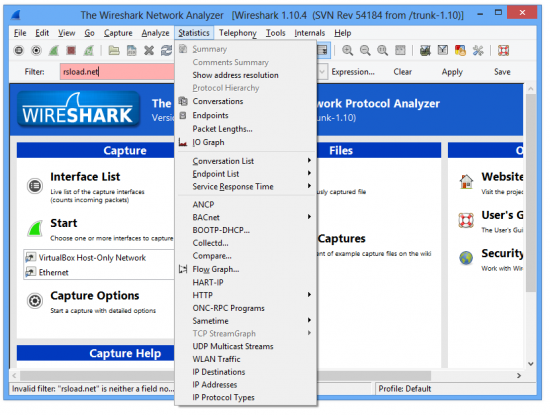Click the Website house icon

coord(466,182)
